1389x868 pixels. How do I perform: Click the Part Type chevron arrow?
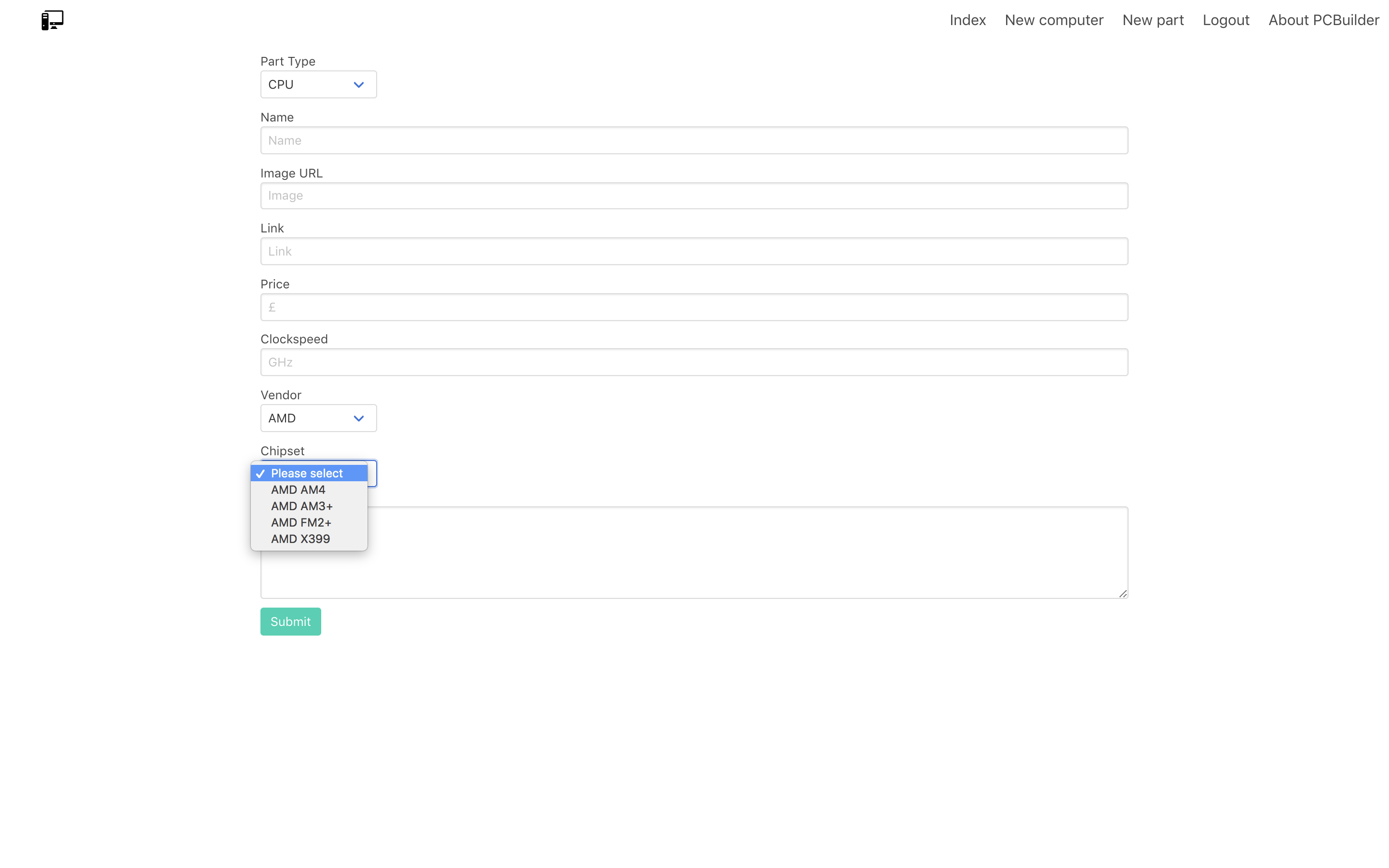pos(359,85)
